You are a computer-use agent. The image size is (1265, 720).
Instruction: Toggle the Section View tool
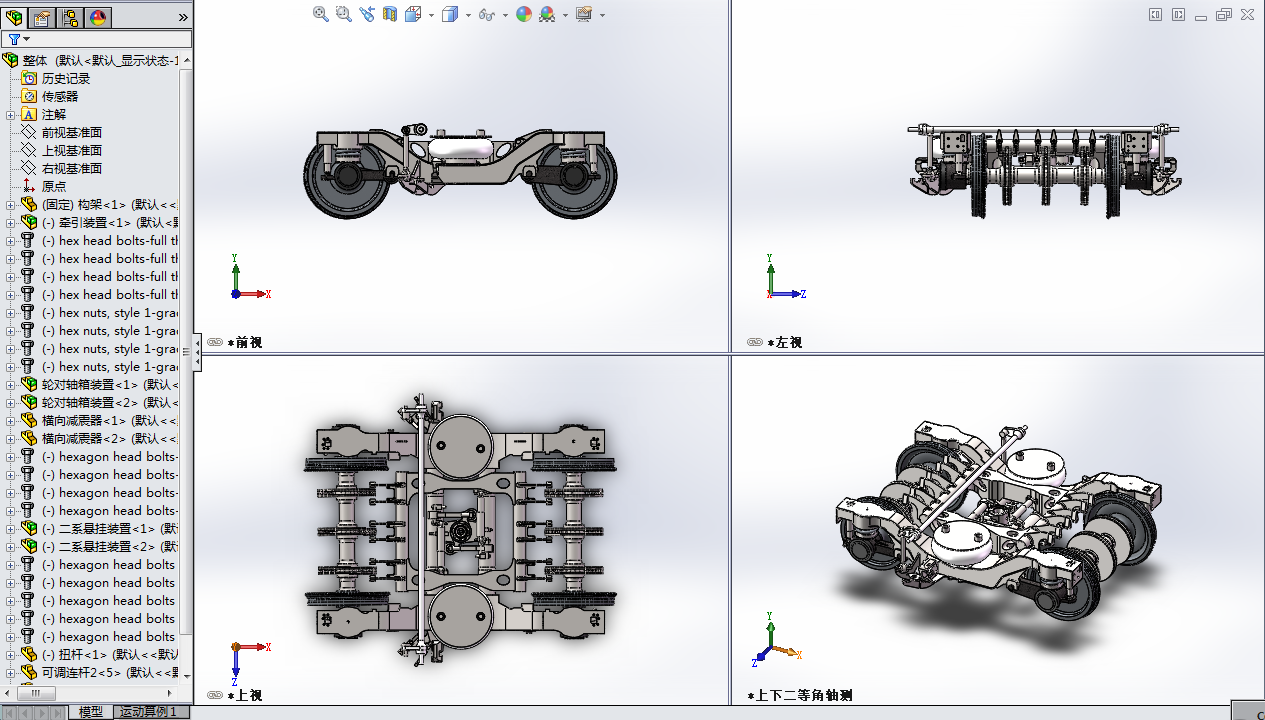click(x=390, y=14)
